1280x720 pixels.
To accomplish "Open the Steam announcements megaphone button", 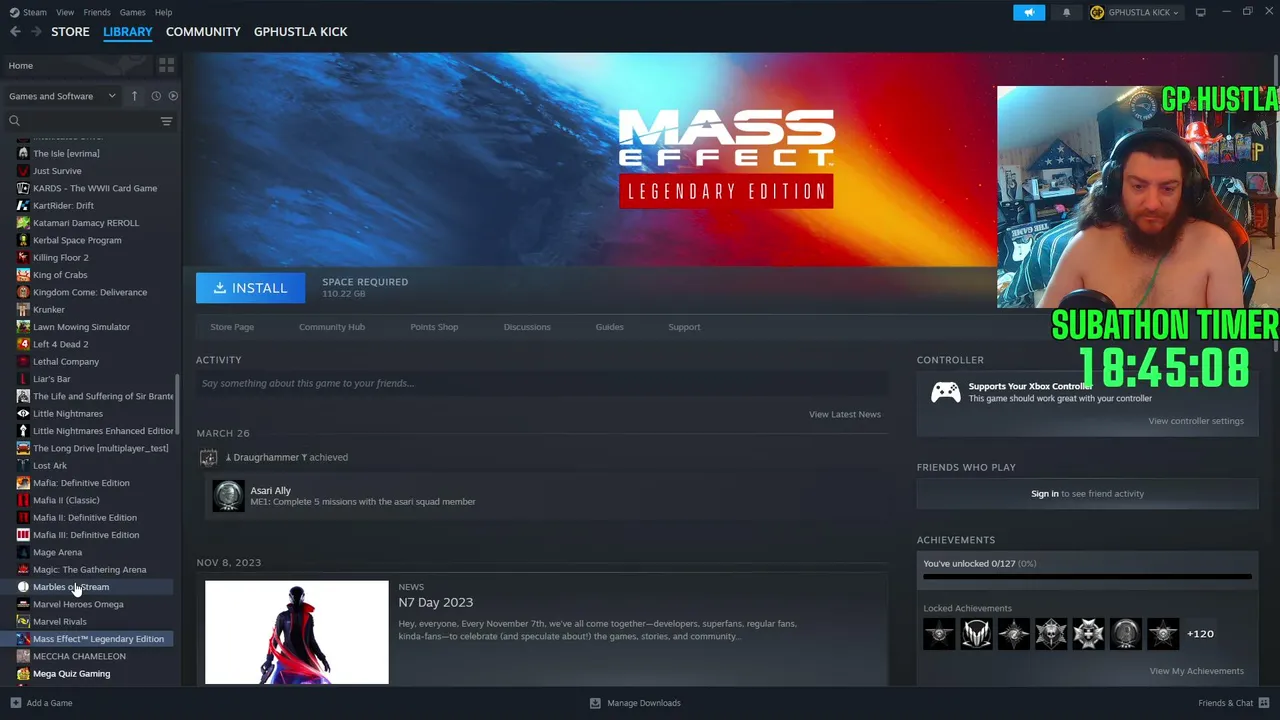I will (x=1029, y=12).
